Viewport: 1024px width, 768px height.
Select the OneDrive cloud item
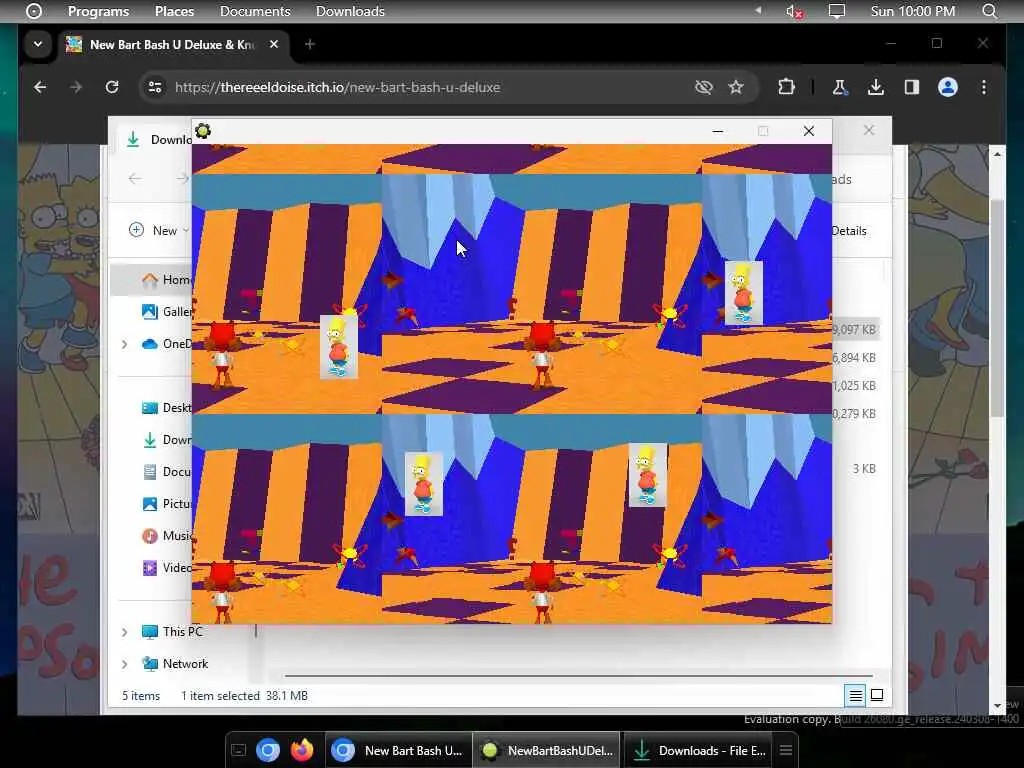(x=167, y=344)
